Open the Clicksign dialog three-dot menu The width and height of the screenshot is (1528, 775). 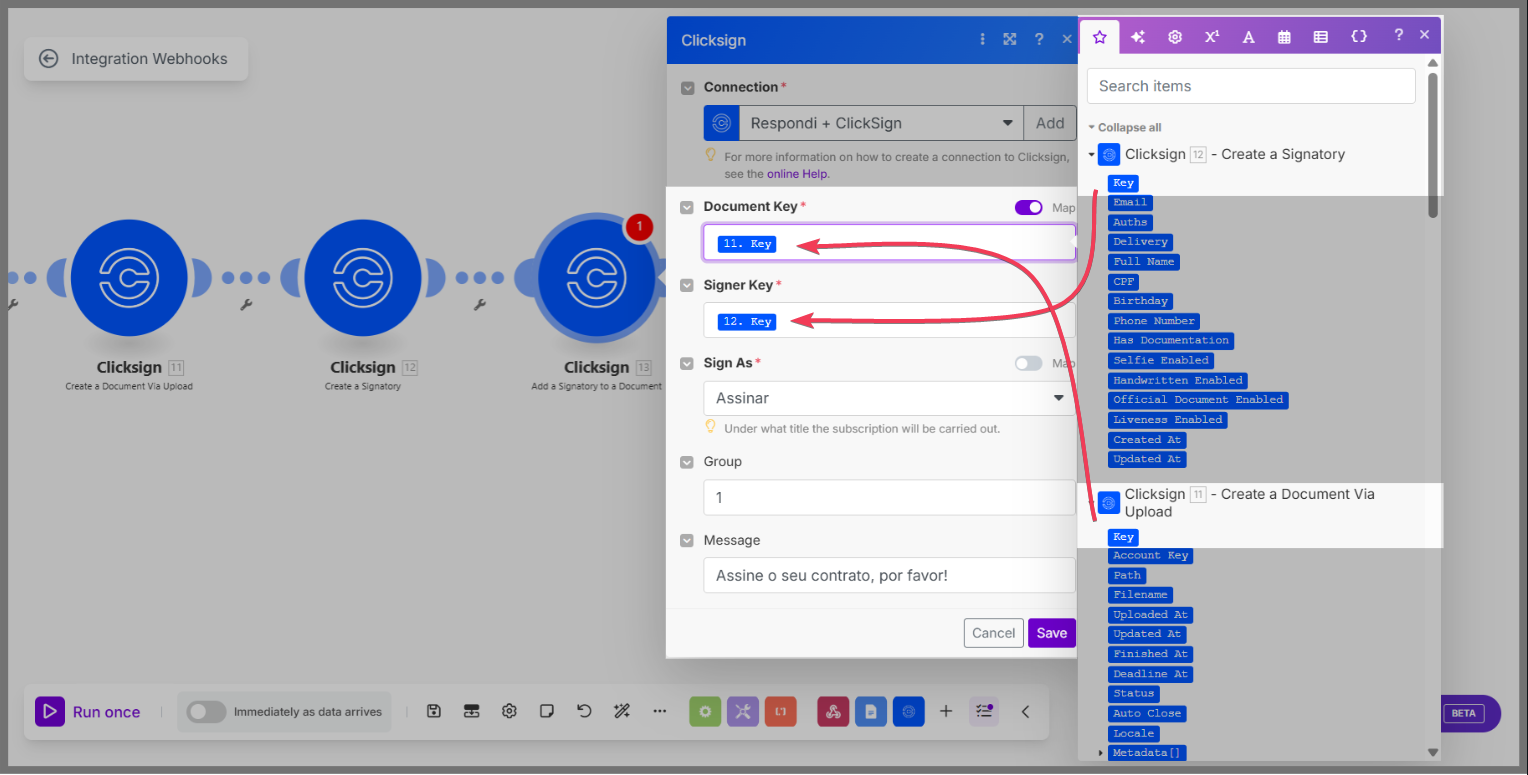[x=982, y=40]
